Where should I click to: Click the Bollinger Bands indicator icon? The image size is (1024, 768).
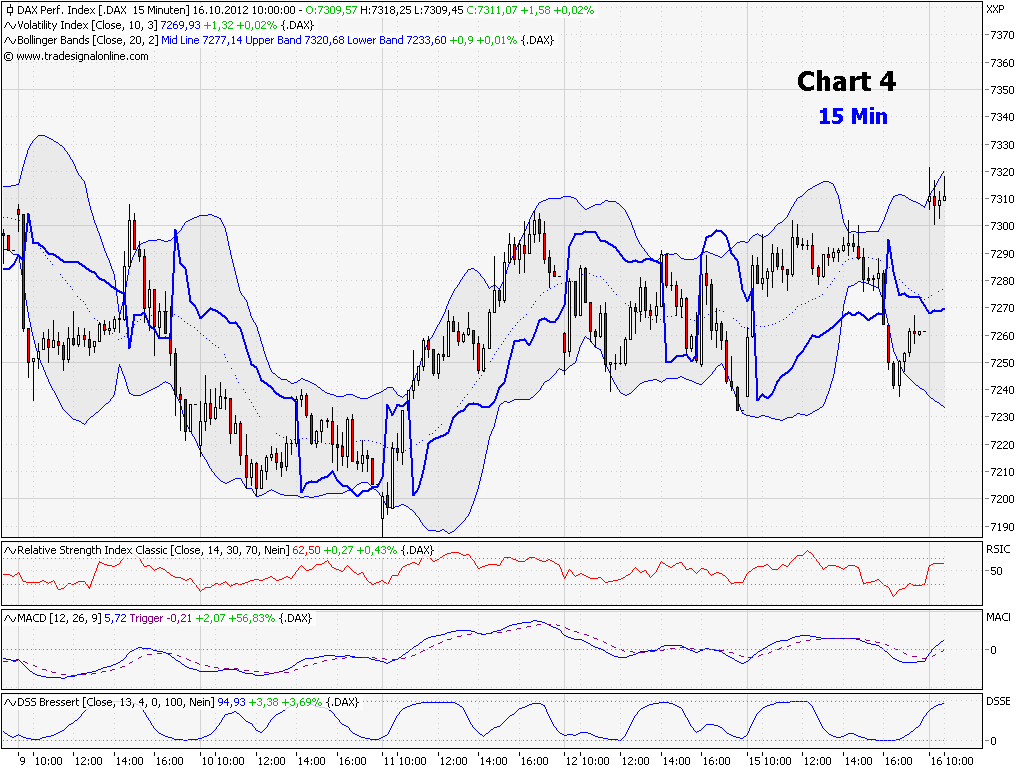pyautogui.click(x=8, y=40)
